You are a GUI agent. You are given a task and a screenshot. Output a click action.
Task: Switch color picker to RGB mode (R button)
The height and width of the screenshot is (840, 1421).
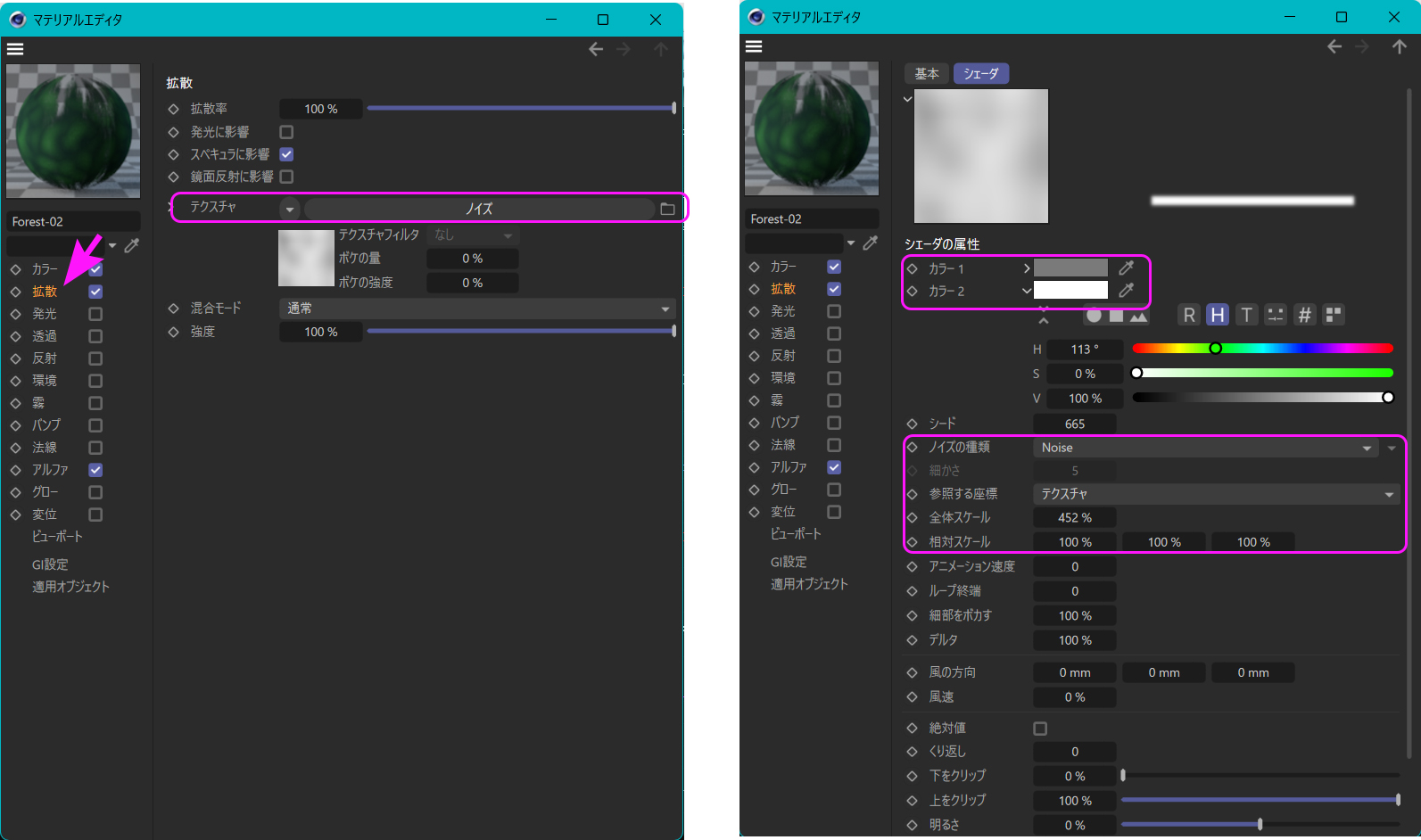tap(1189, 315)
